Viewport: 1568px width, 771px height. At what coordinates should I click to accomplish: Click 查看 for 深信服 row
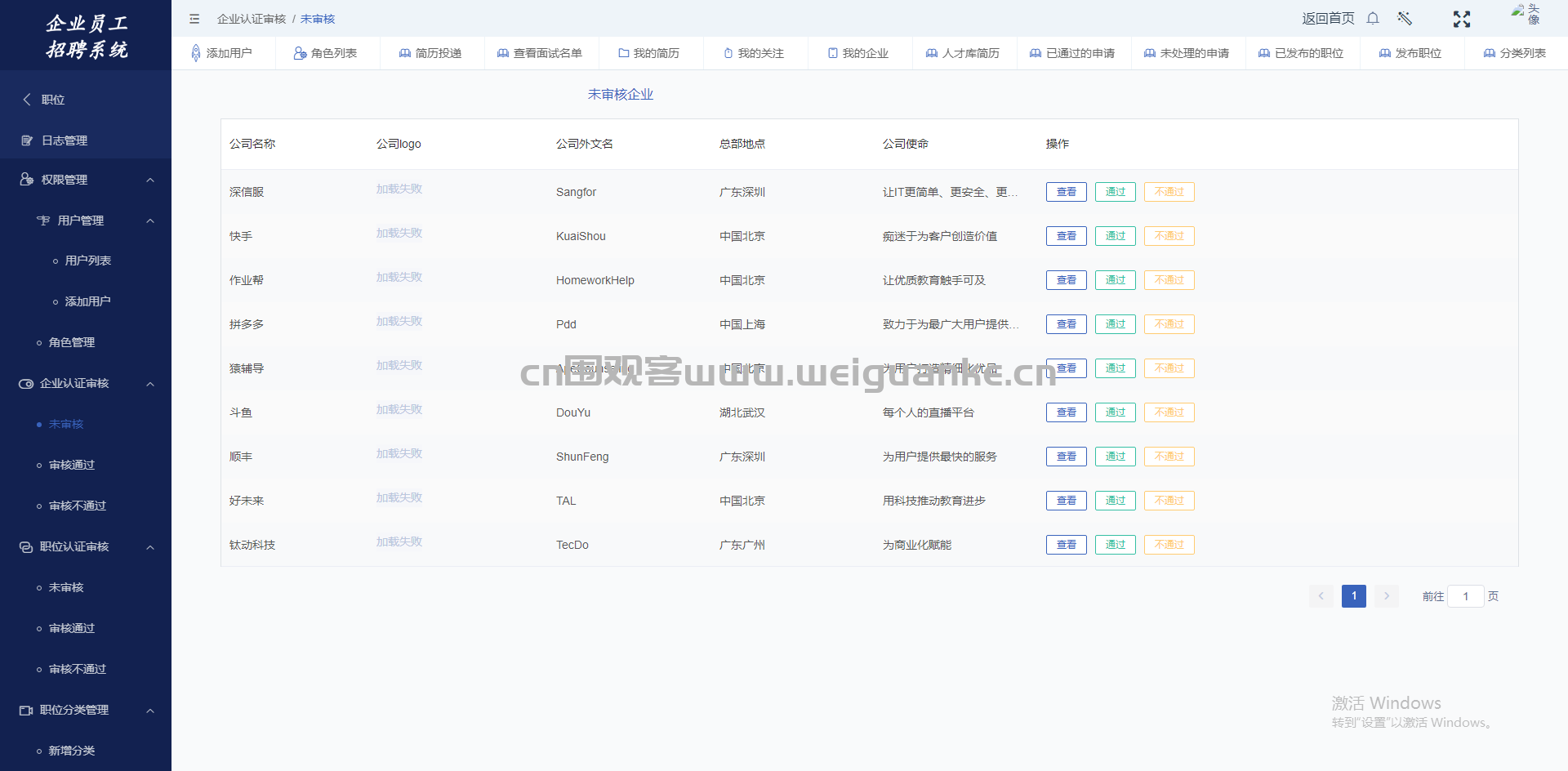[1067, 192]
